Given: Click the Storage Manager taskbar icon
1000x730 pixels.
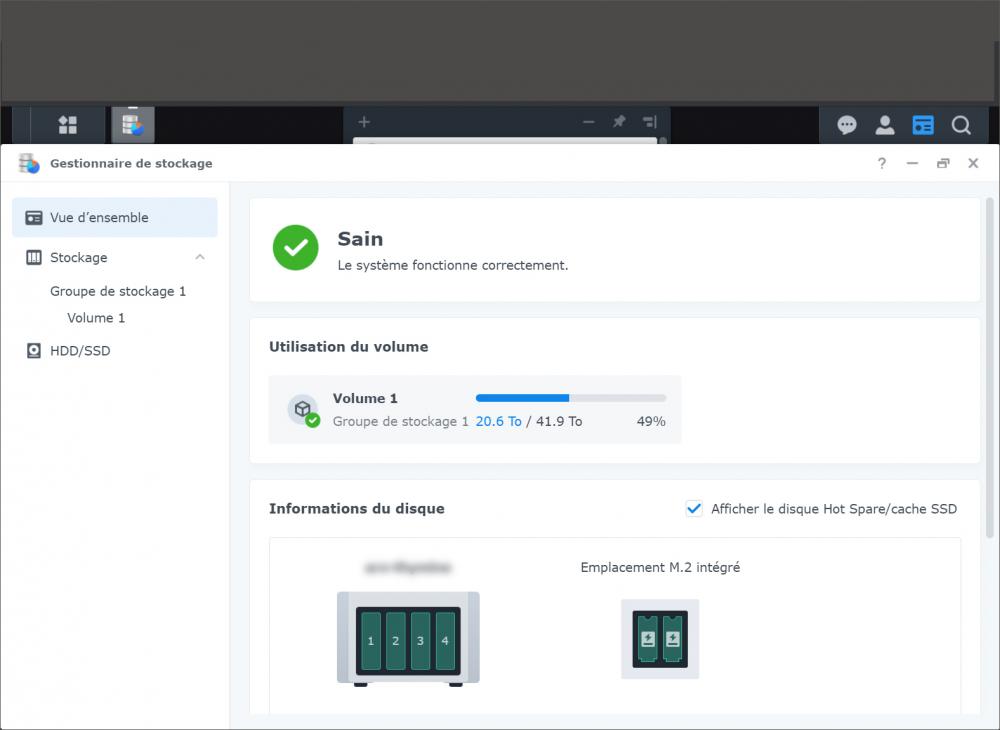Looking at the screenshot, I should [132, 125].
